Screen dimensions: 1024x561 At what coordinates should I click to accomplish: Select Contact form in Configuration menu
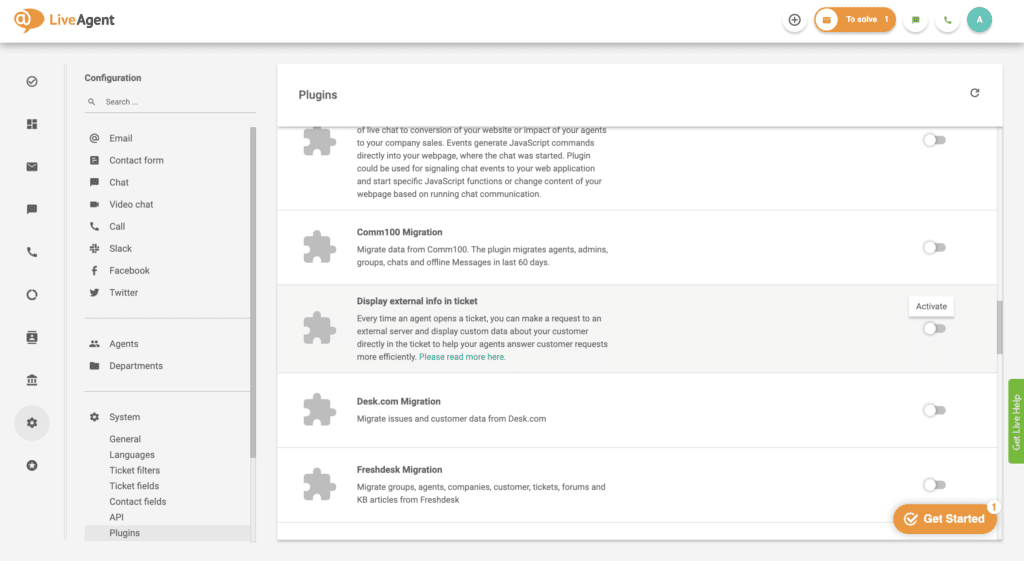(x=136, y=160)
